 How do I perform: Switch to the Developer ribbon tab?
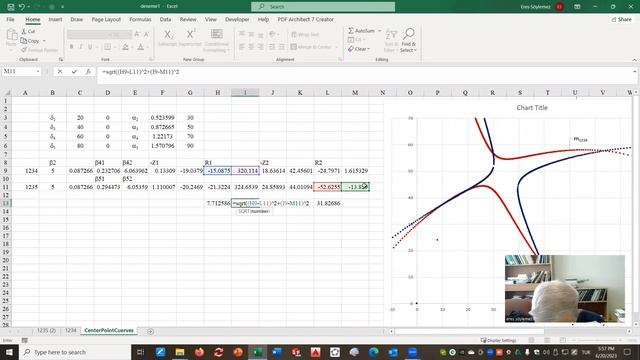tap(237, 19)
